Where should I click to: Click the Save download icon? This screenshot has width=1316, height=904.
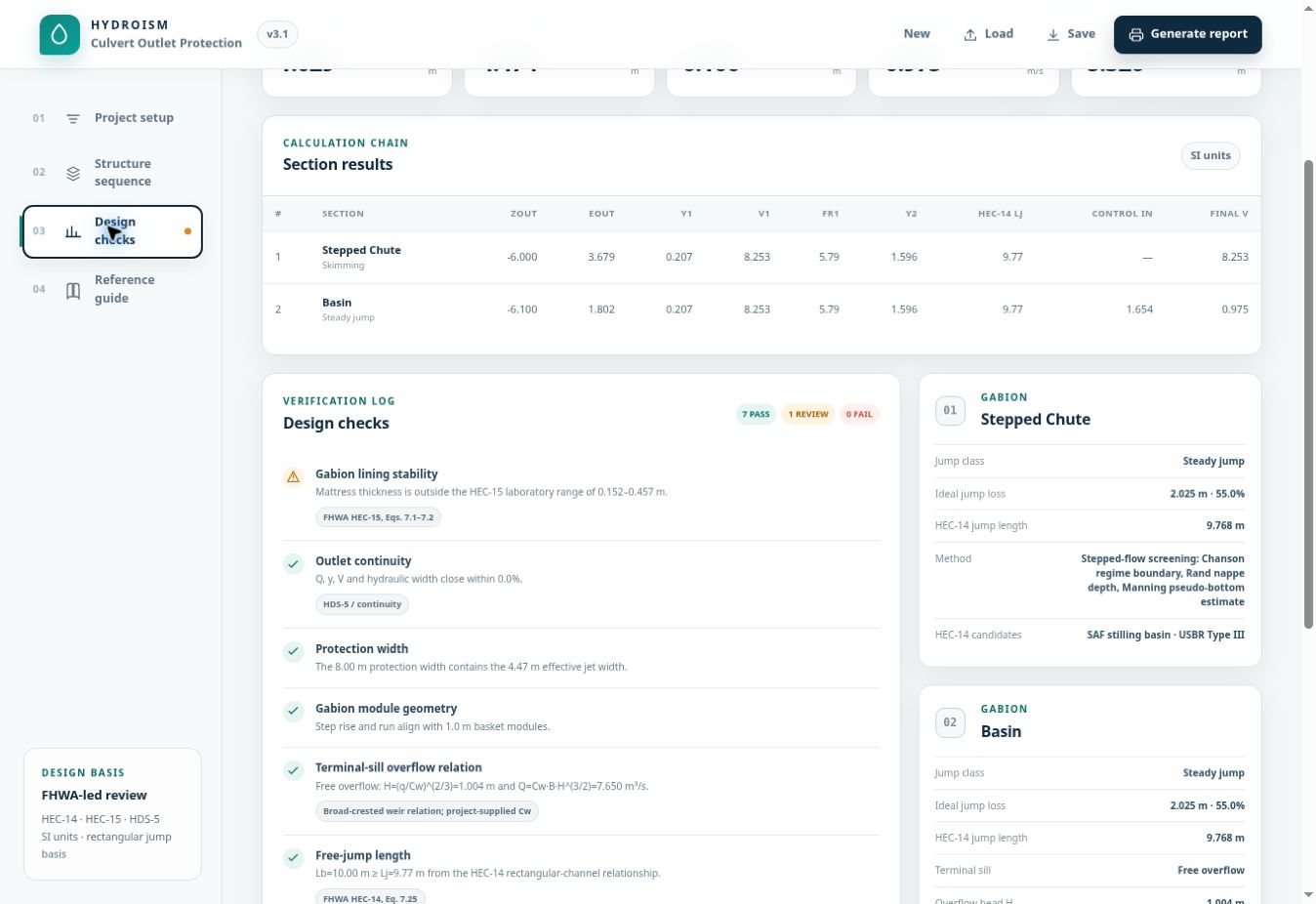click(1053, 34)
